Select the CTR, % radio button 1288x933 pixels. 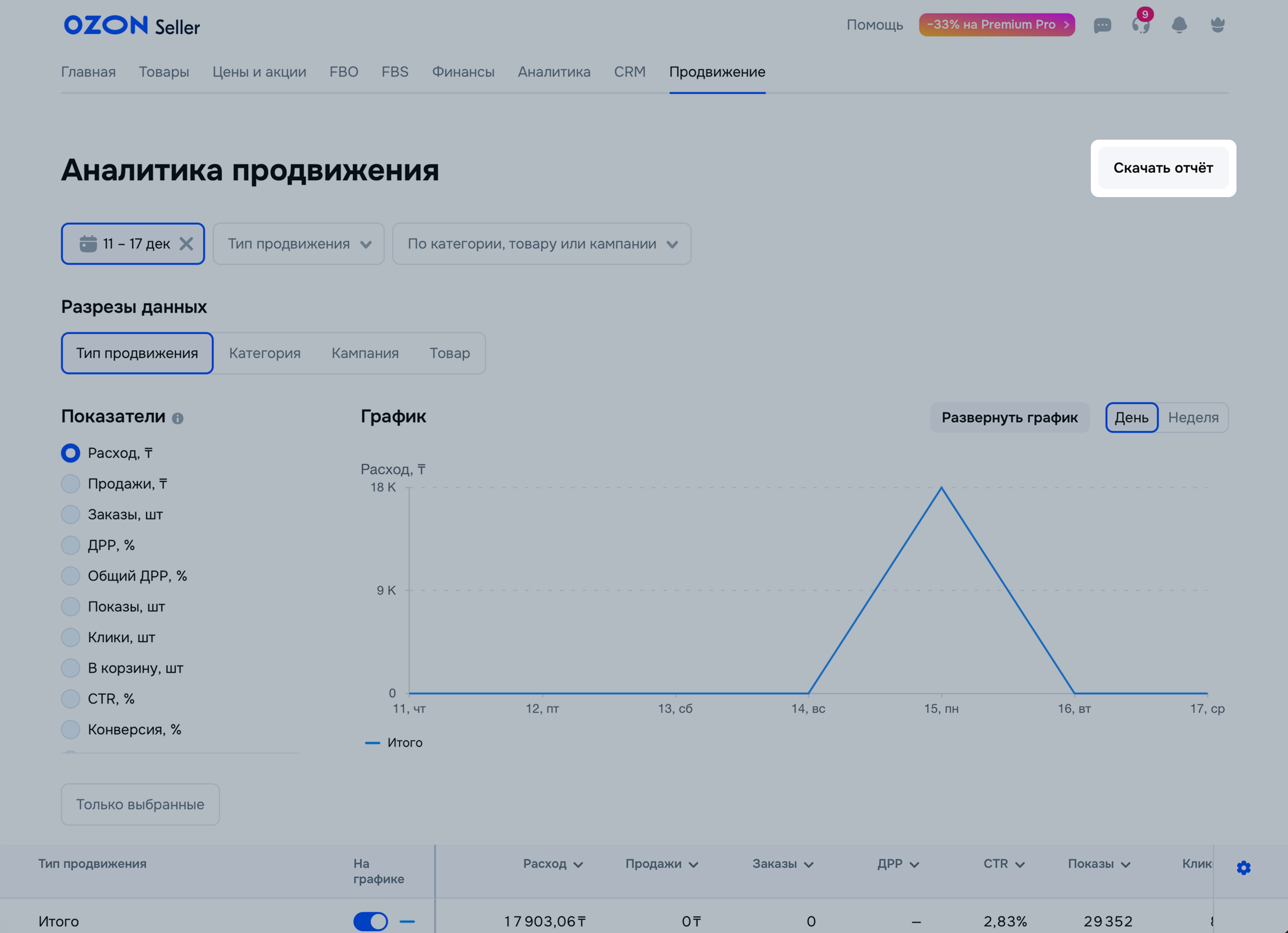70,698
